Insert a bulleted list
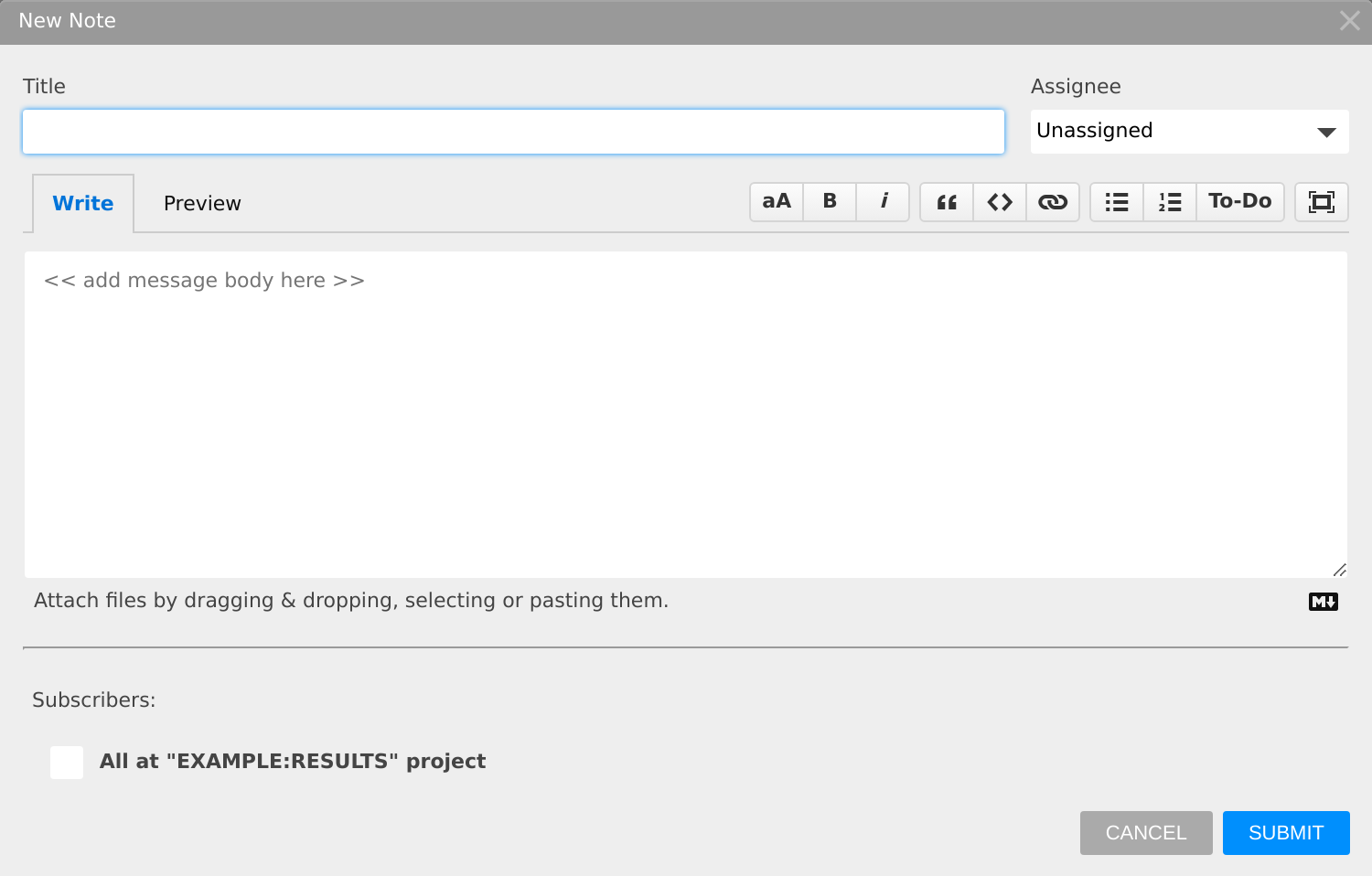The height and width of the screenshot is (876, 1372). [x=1117, y=202]
